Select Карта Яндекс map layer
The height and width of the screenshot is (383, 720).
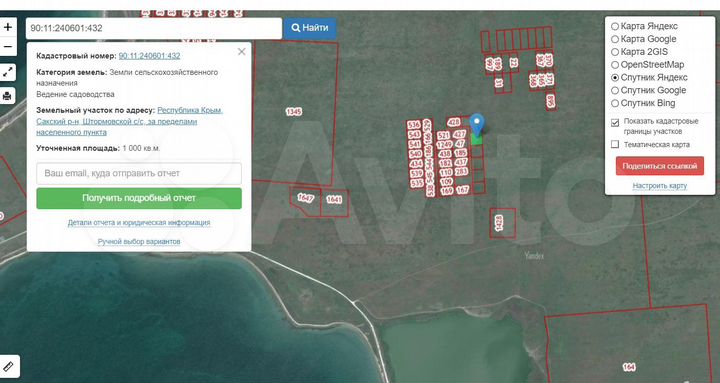[645, 26]
